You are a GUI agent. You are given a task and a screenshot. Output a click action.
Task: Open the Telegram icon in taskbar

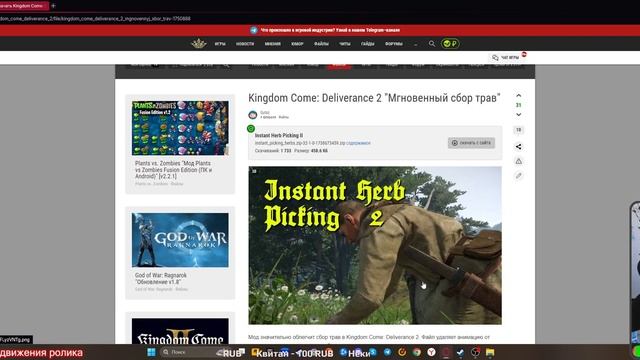[387, 352]
